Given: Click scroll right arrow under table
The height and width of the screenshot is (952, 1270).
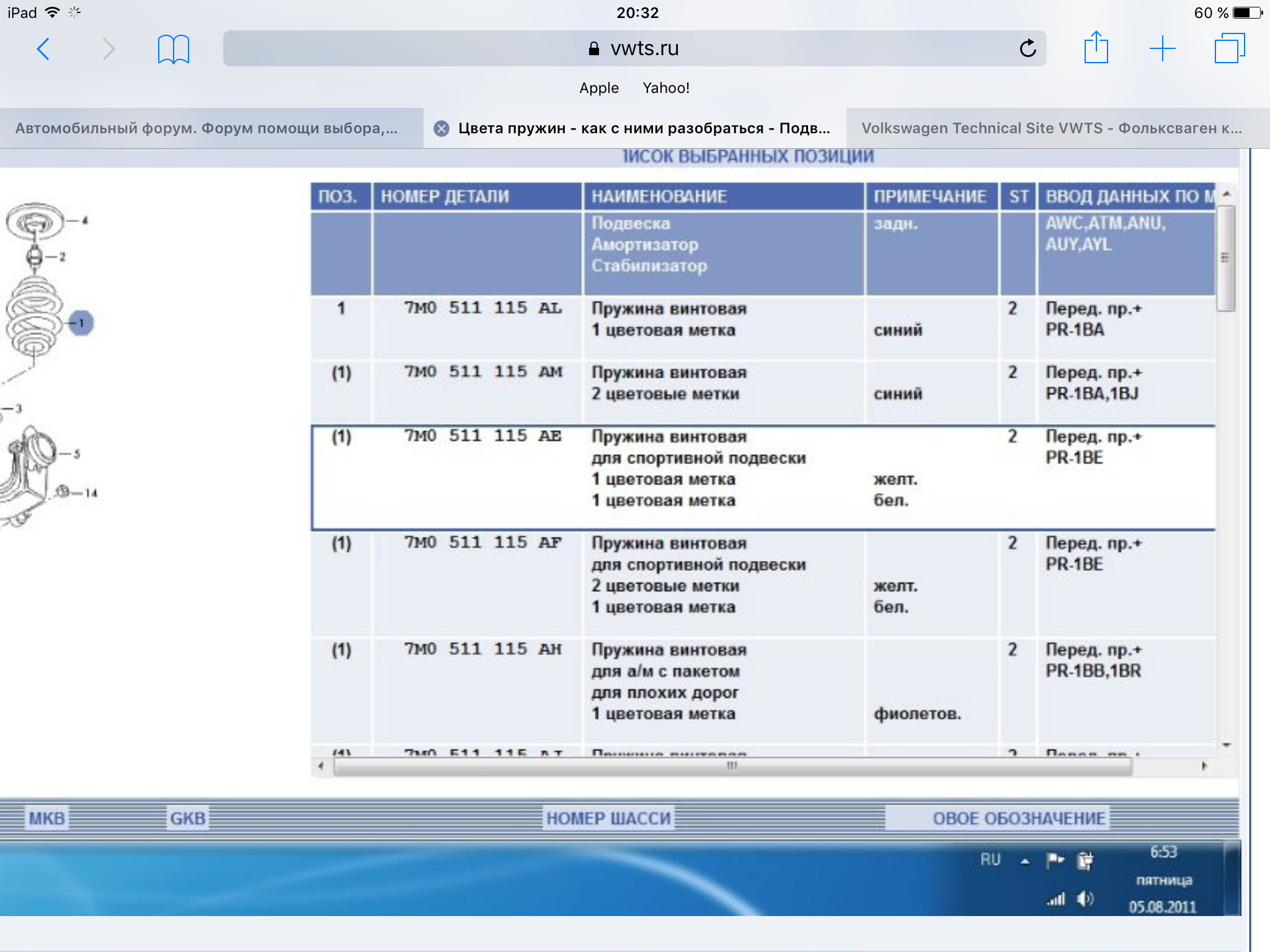Looking at the screenshot, I should [x=1204, y=766].
